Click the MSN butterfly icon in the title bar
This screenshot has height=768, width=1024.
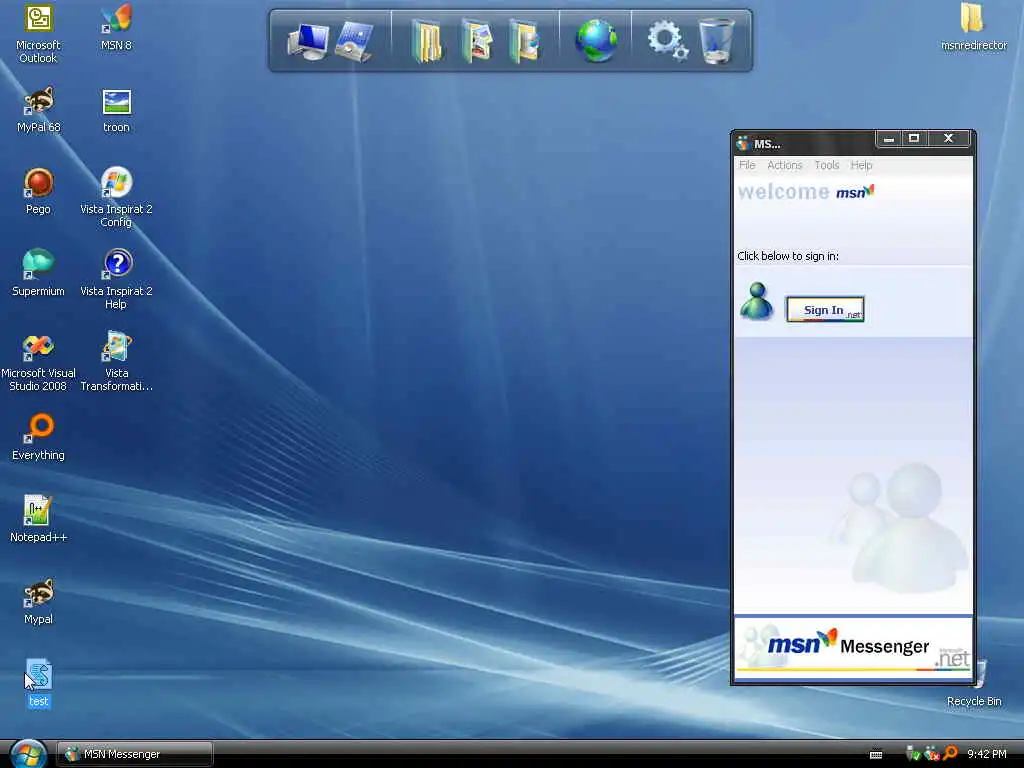(x=743, y=143)
